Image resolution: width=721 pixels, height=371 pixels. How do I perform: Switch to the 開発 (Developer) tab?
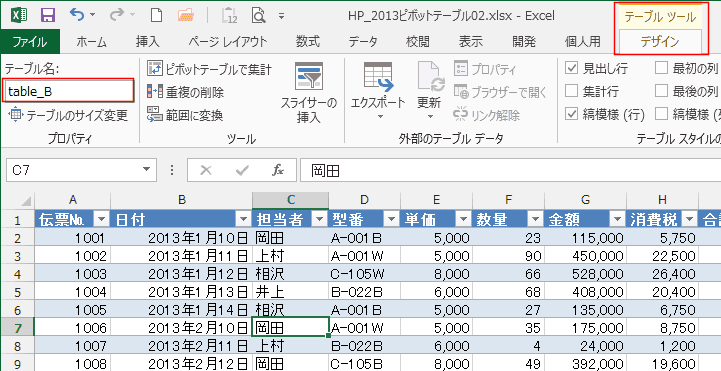click(x=524, y=42)
